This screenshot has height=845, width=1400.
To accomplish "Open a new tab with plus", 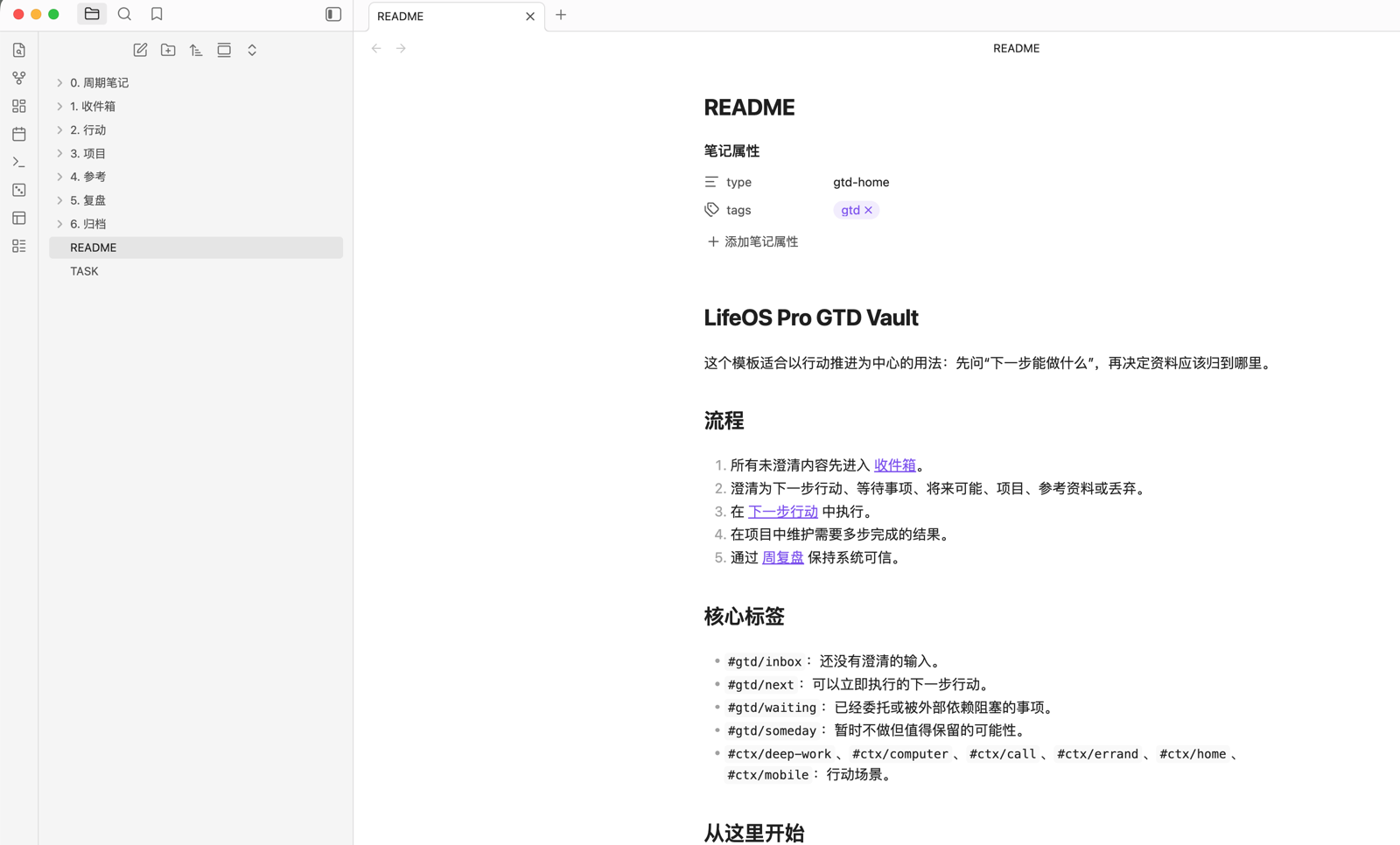I will [x=561, y=15].
